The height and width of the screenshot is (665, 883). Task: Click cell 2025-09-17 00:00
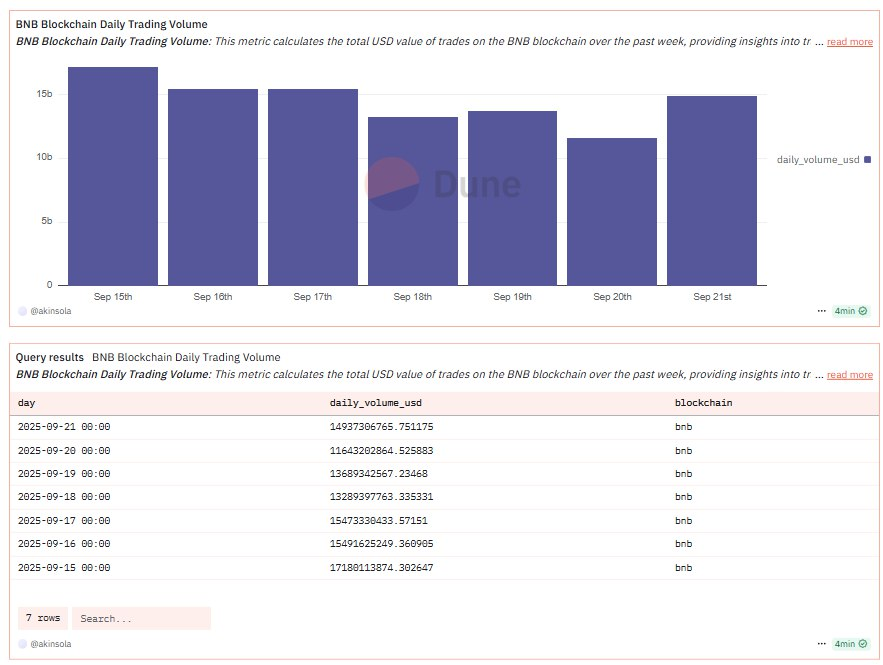(x=64, y=520)
